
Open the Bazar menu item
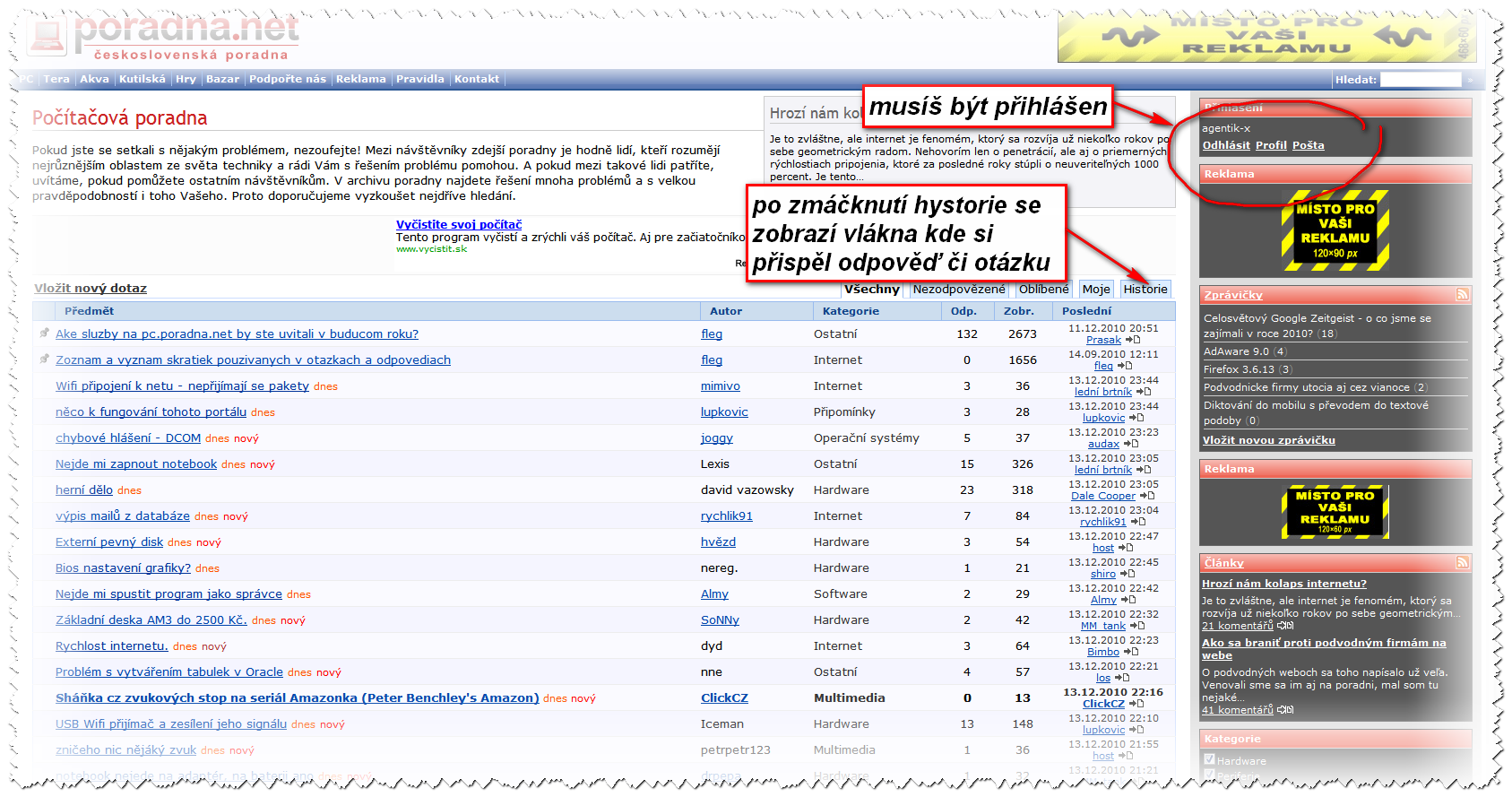click(222, 79)
